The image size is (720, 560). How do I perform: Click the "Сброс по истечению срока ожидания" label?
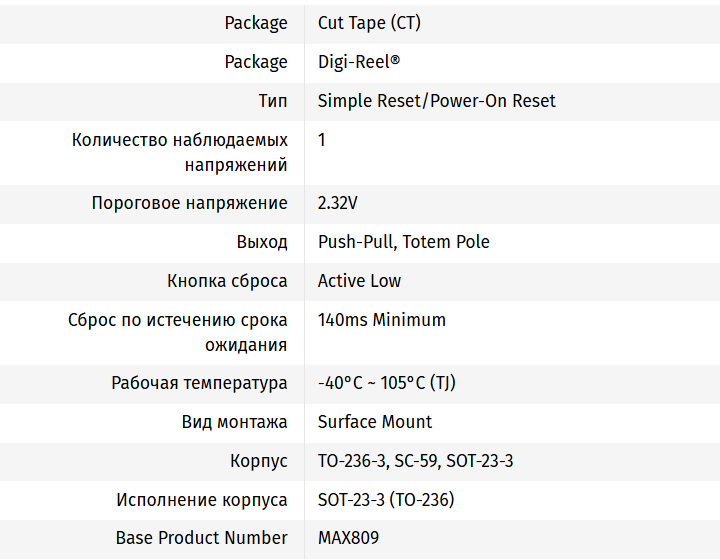178,332
